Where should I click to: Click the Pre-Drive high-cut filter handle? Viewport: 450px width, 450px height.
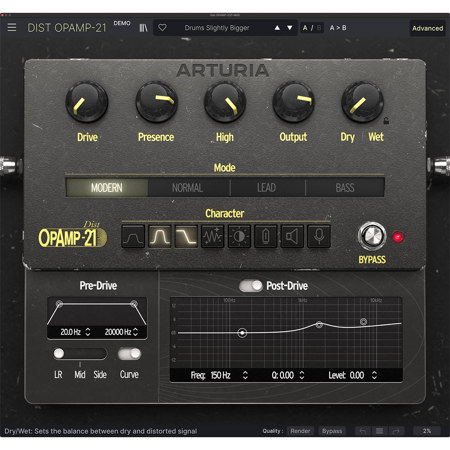tap(134, 304)
